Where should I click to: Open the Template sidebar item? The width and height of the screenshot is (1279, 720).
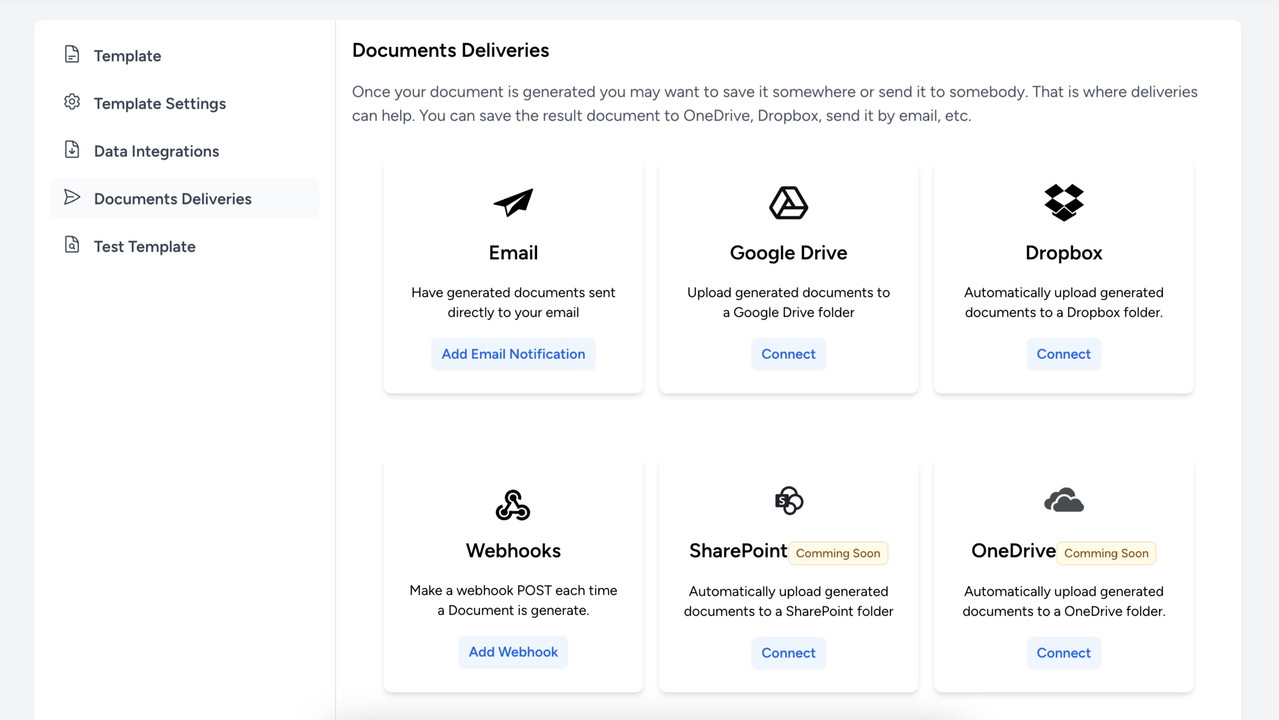[127, 56]
